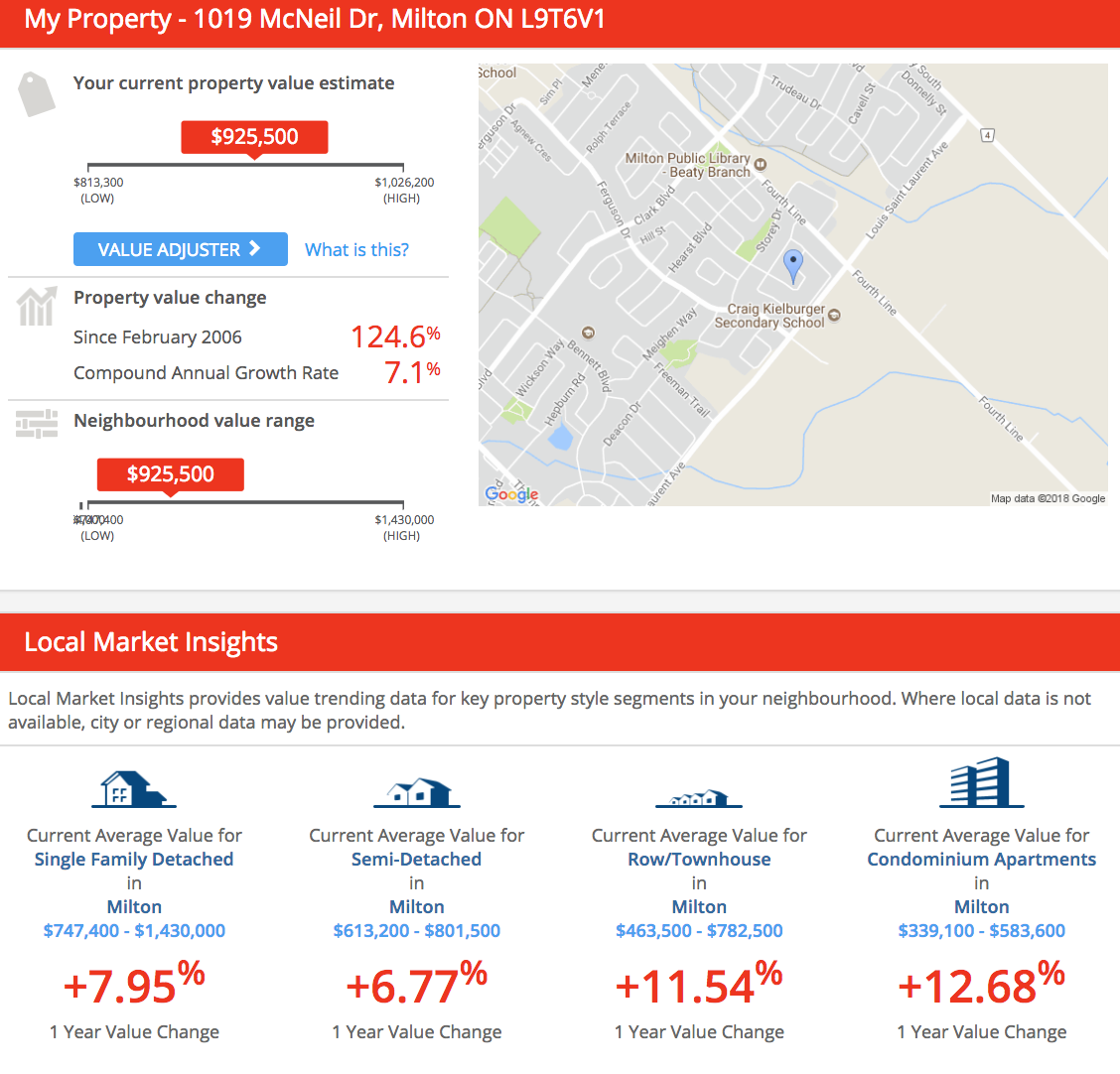Click the $925,500 property estimate marker
The image size is (1120, 1074).
tap(254, 137)
